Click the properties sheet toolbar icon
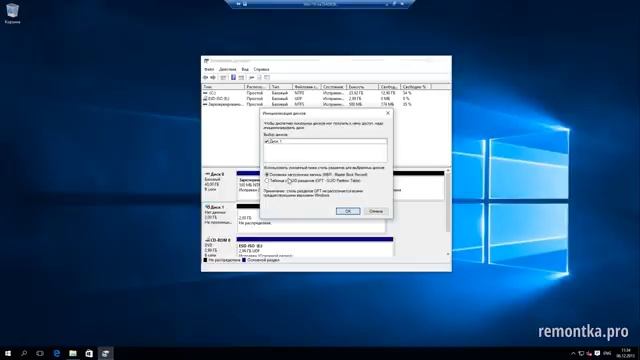The width and height of the screenshot is (640, 360). 259,78
